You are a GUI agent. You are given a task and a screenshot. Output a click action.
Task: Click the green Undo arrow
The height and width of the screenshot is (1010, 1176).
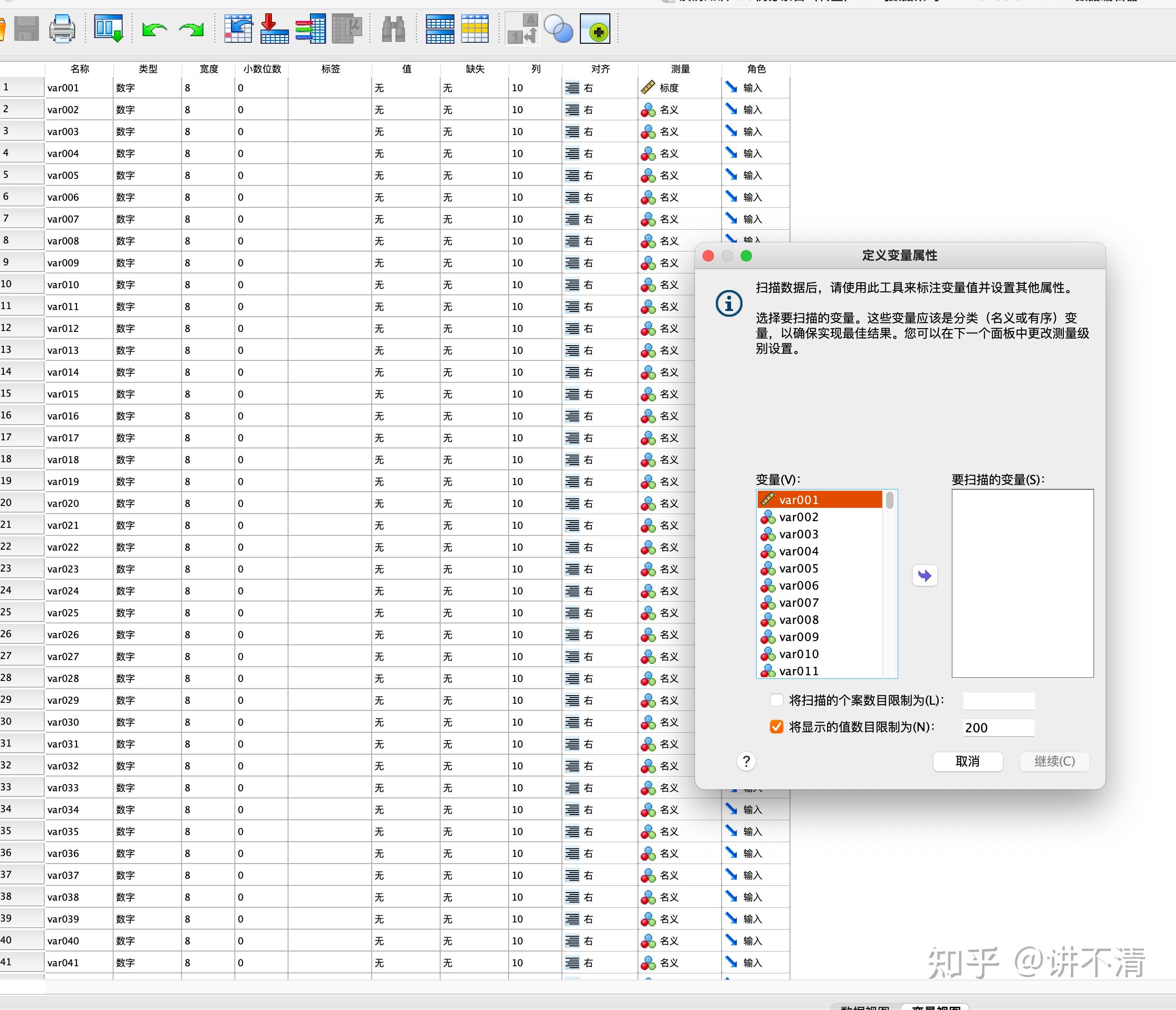click(x=154, y=29)
